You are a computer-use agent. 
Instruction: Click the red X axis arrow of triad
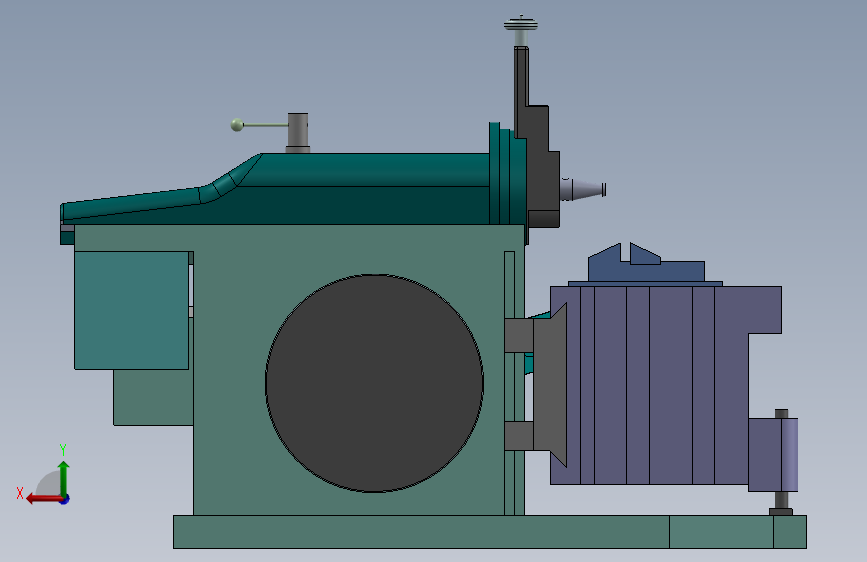coord(44,499)
